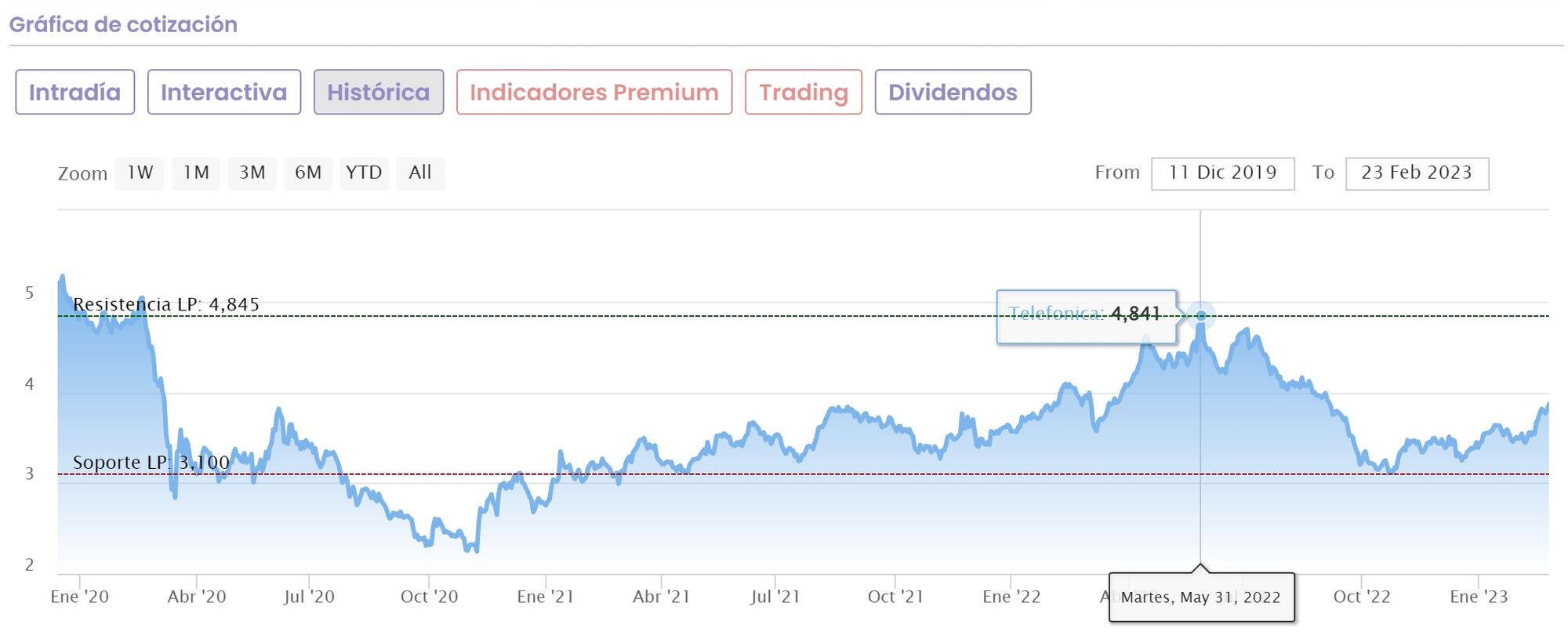Select the Histórica tab
The image size is (1568, 639).
pos(379,93)
